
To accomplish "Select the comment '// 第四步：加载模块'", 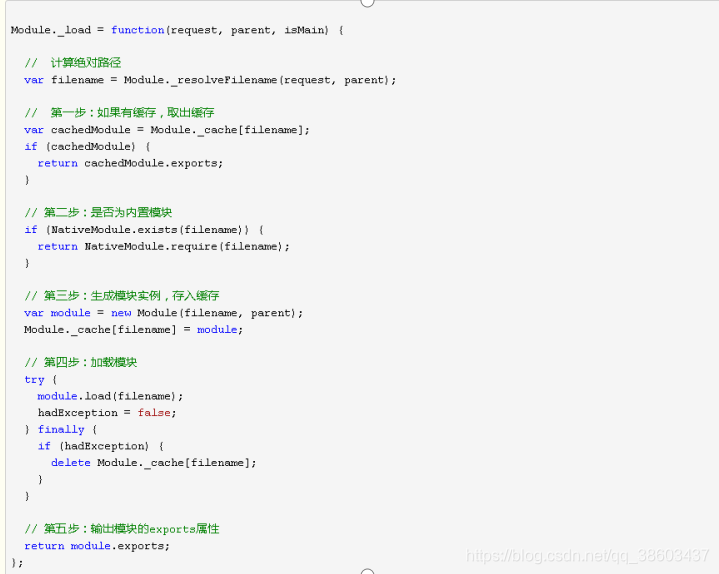I will 81,363.
